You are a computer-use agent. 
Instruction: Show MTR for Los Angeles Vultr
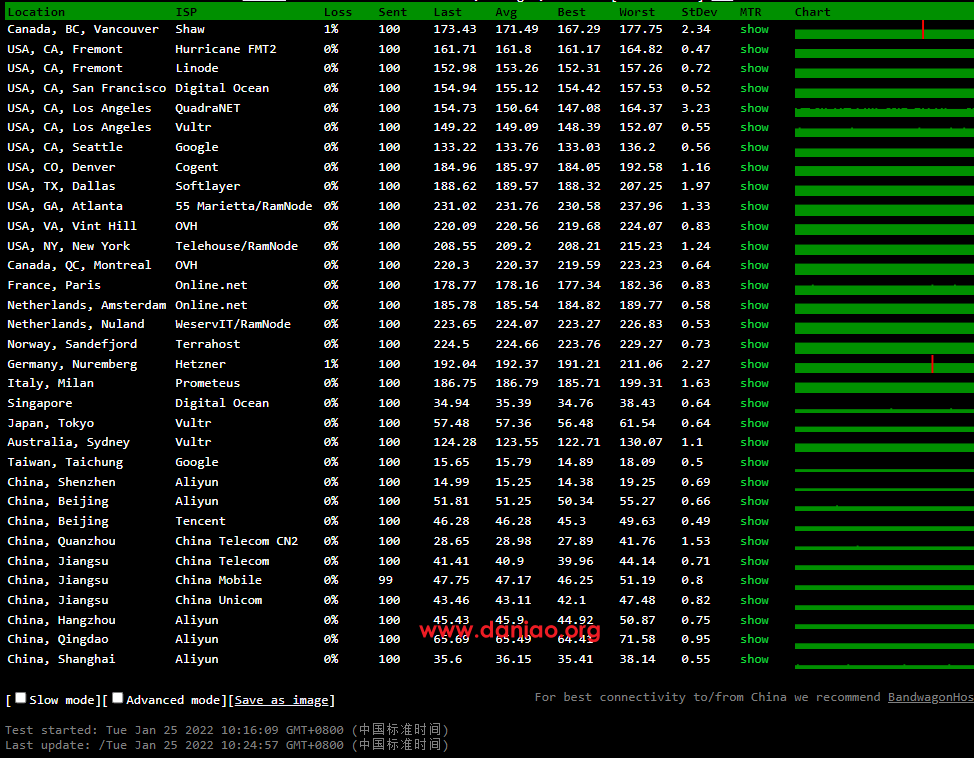[x=754, y=127]
